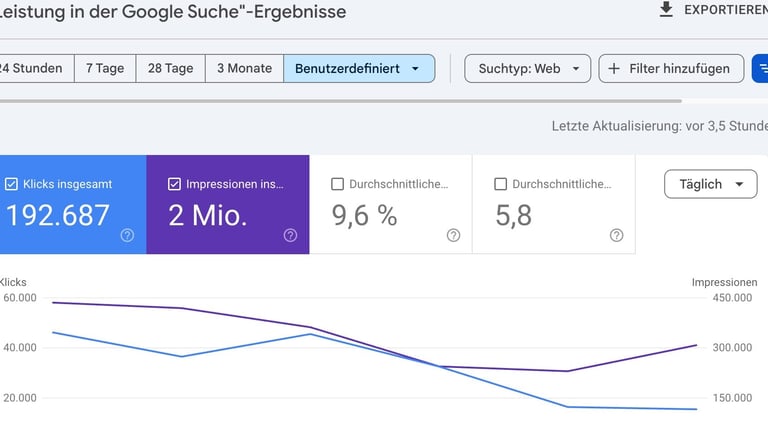Click the blue filter list icon
Screen dimensions: 768x426
click(x=761, y=69)
